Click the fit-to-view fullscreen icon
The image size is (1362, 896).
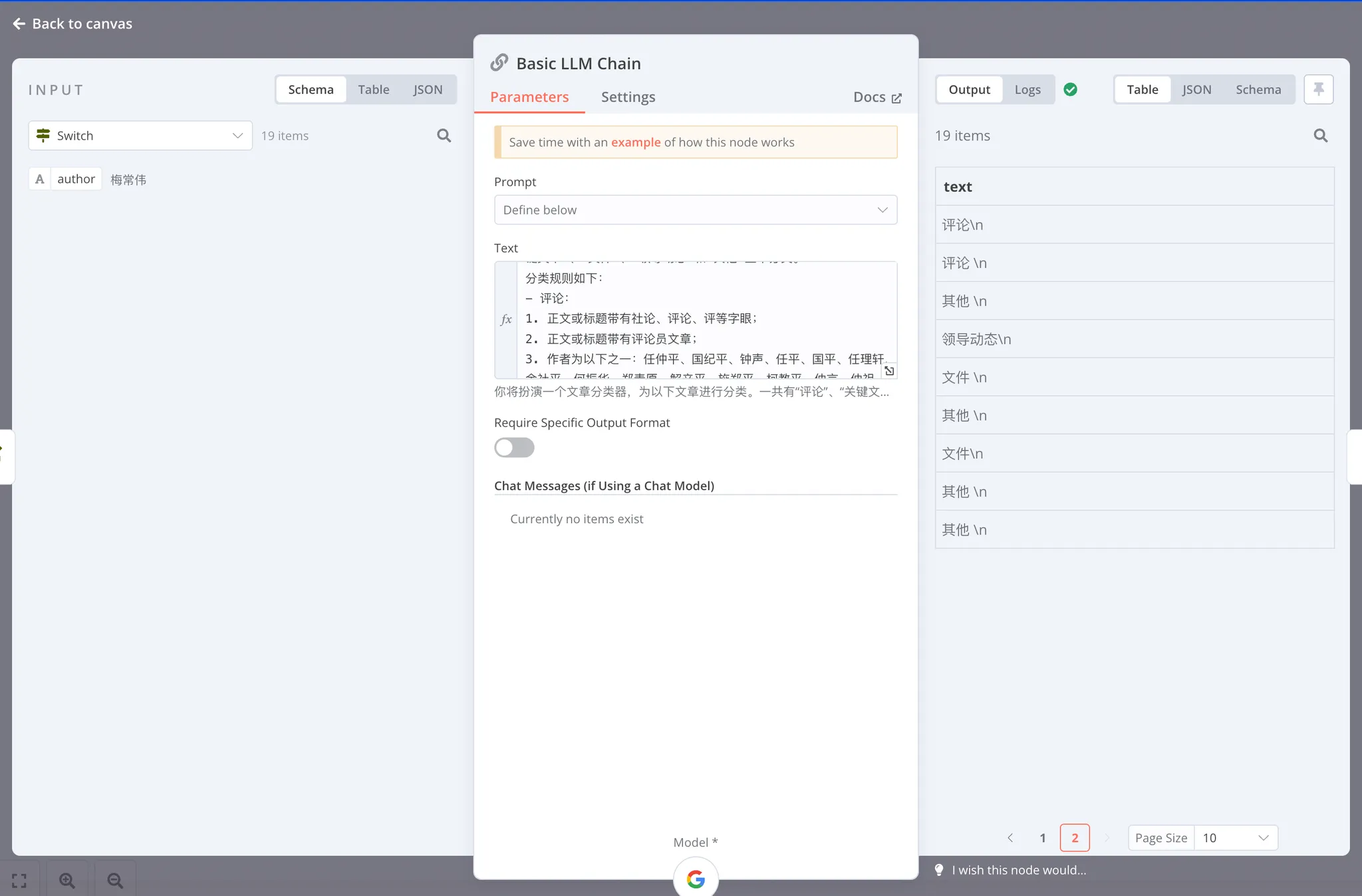(19, 881)
